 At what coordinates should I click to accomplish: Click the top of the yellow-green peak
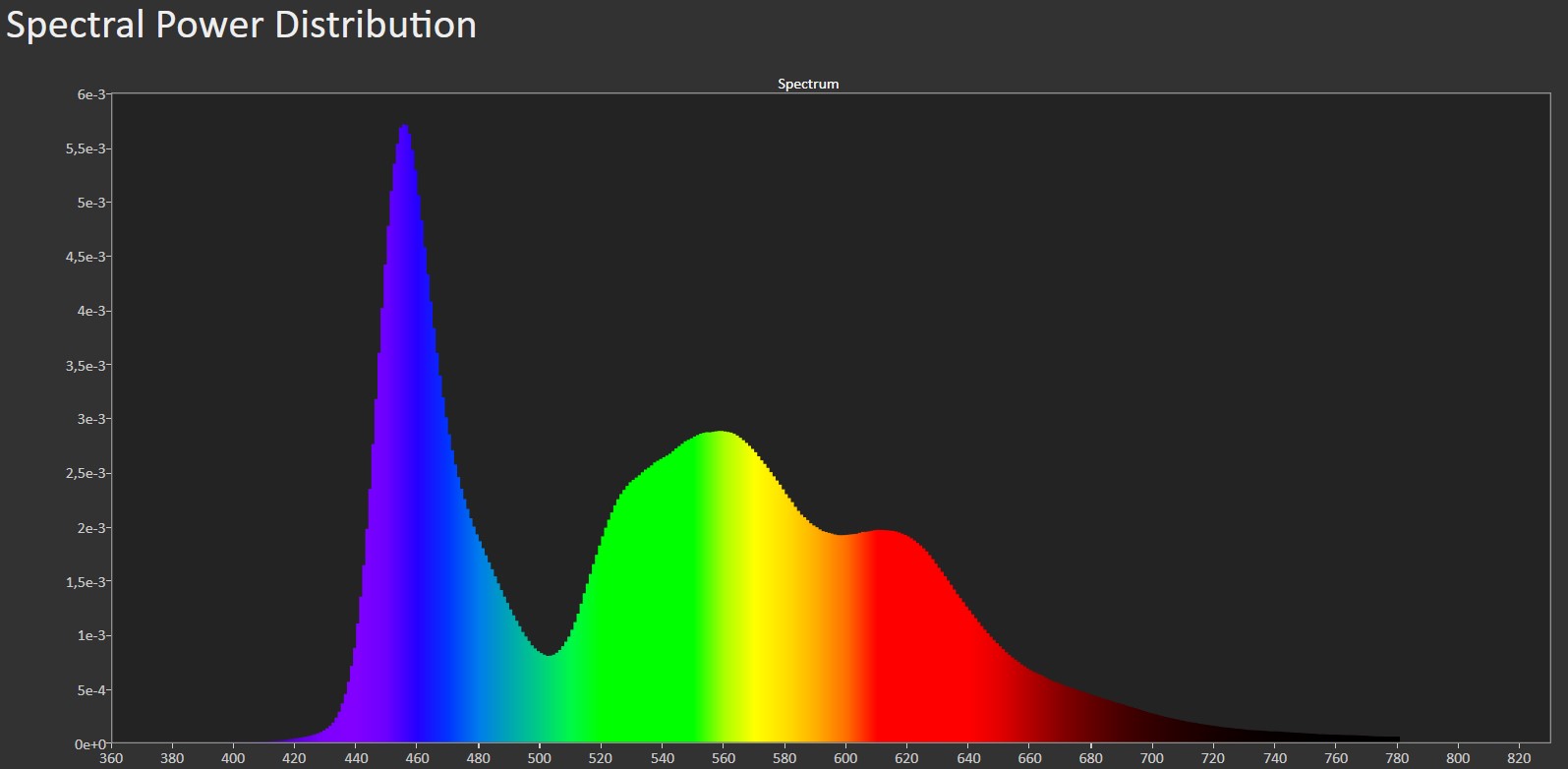click(x=721, y=433)
